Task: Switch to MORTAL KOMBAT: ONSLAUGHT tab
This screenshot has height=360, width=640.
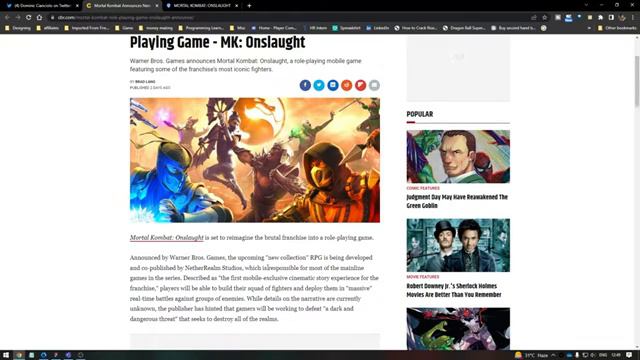Action: (202, 6)
